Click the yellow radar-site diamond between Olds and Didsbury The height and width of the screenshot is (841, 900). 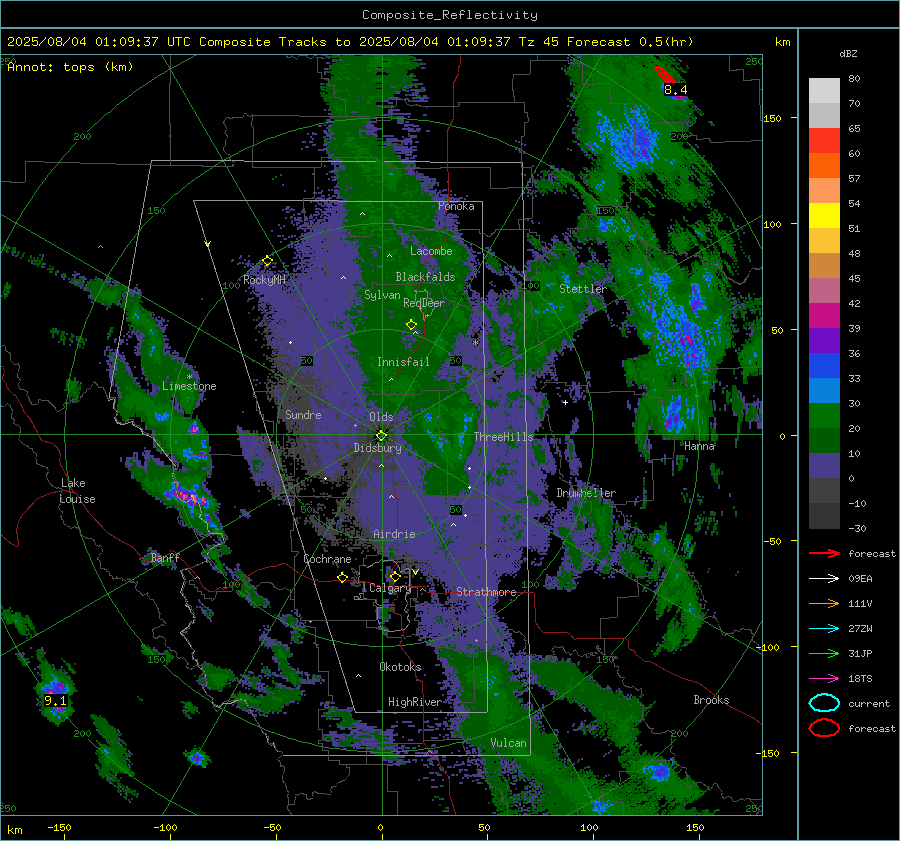point(381,436)
